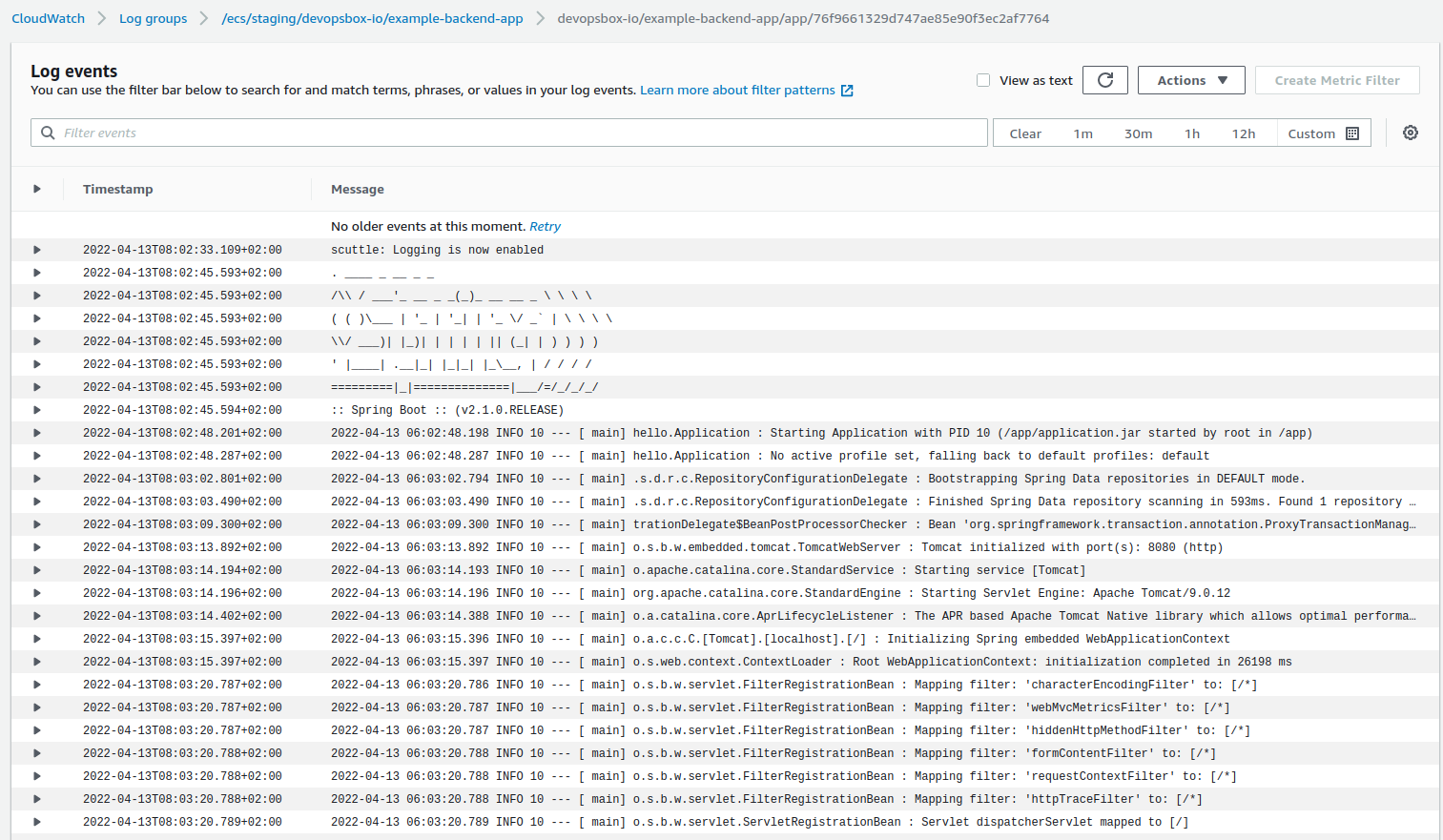Click inside the Filter events input field
1443x840 pixels.
pos(381,133)
